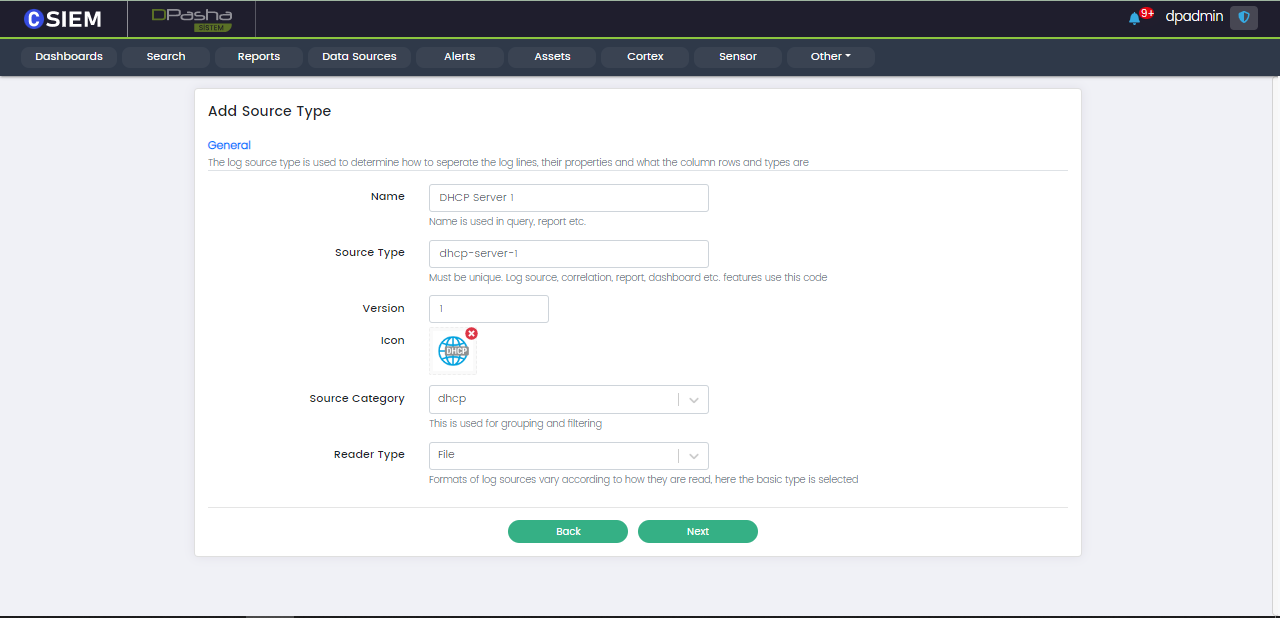1280x618 pixels.
Task: Go to the Search page
Action: pos(166,57)
